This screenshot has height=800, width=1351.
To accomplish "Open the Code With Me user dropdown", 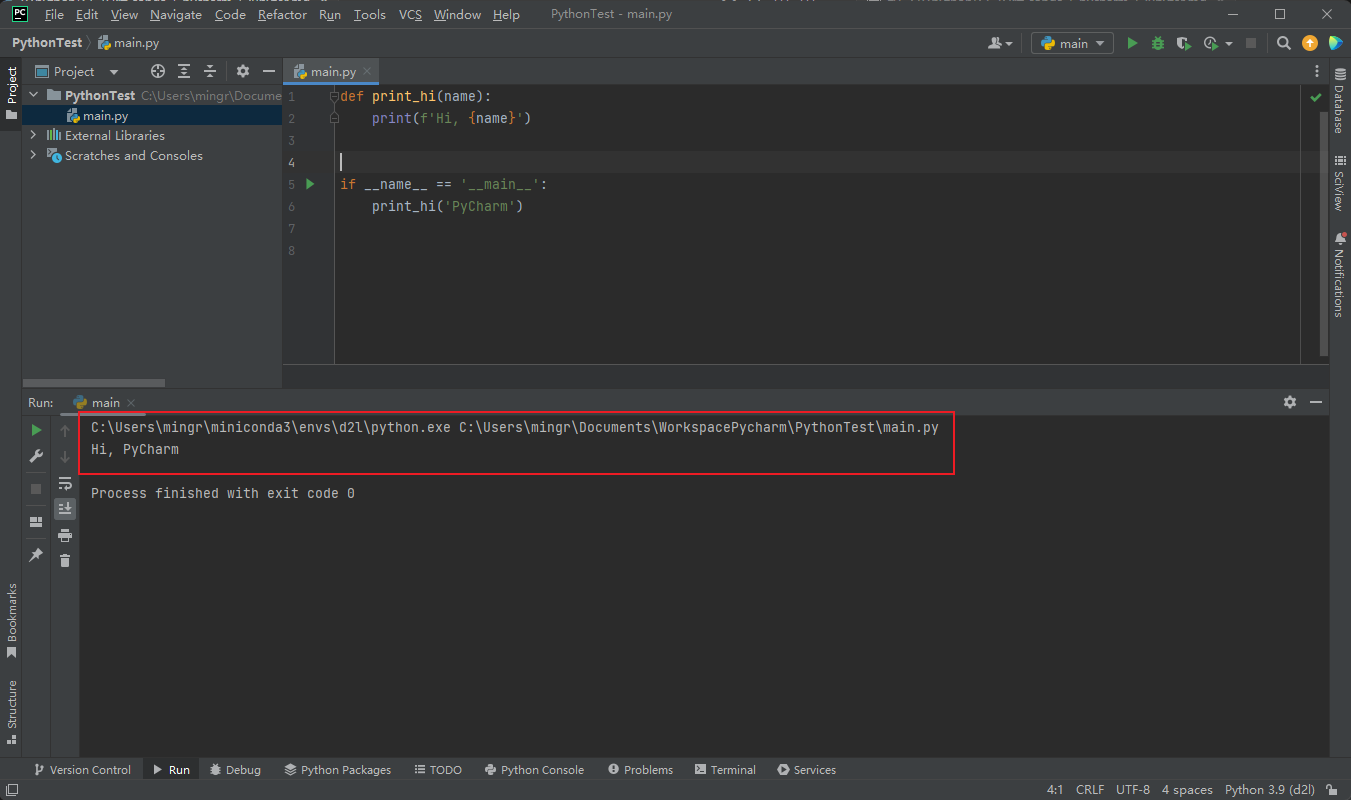I will (x=999, y=43).
